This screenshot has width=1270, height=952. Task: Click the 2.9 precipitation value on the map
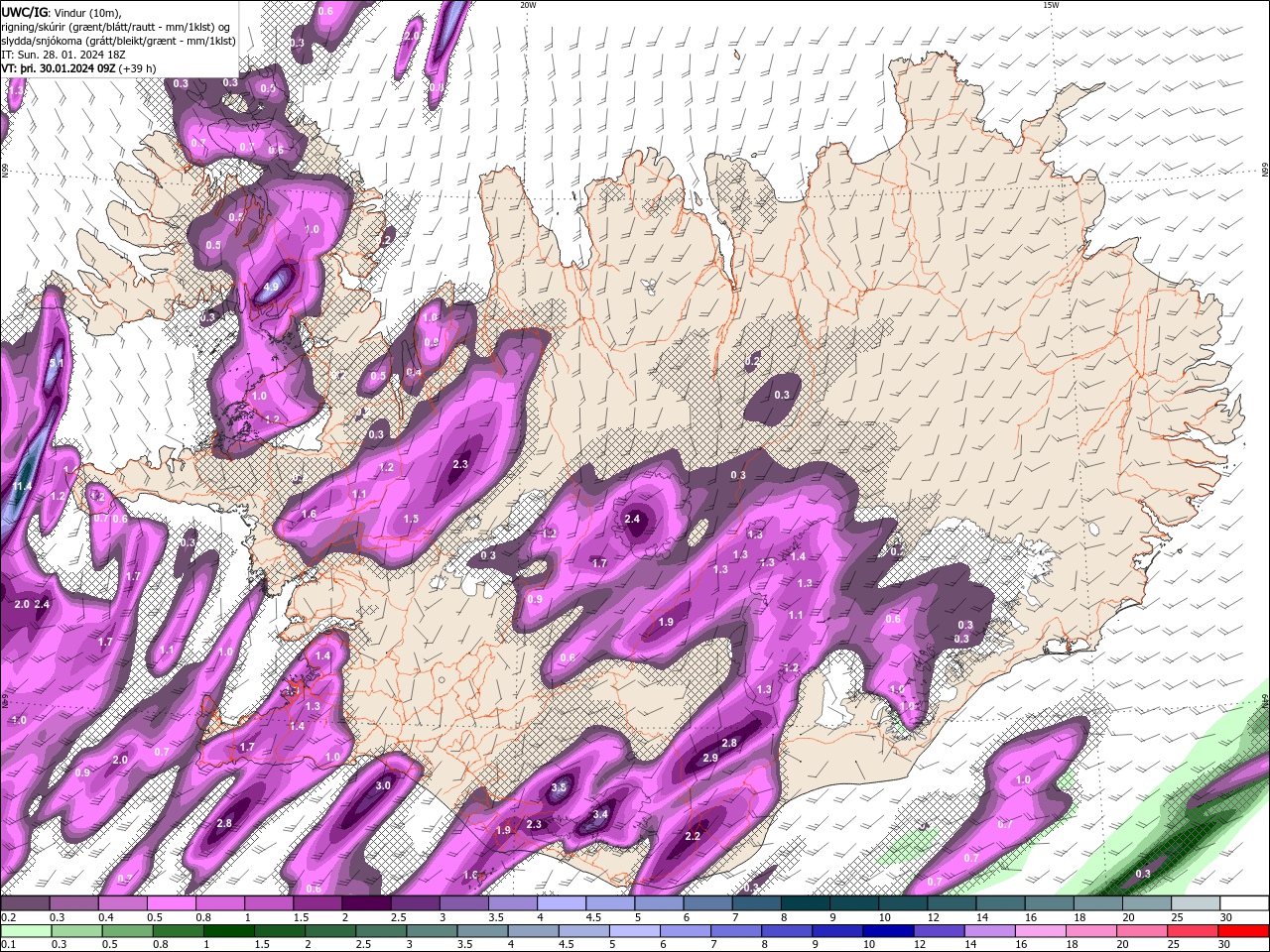(x=710, y=758)
